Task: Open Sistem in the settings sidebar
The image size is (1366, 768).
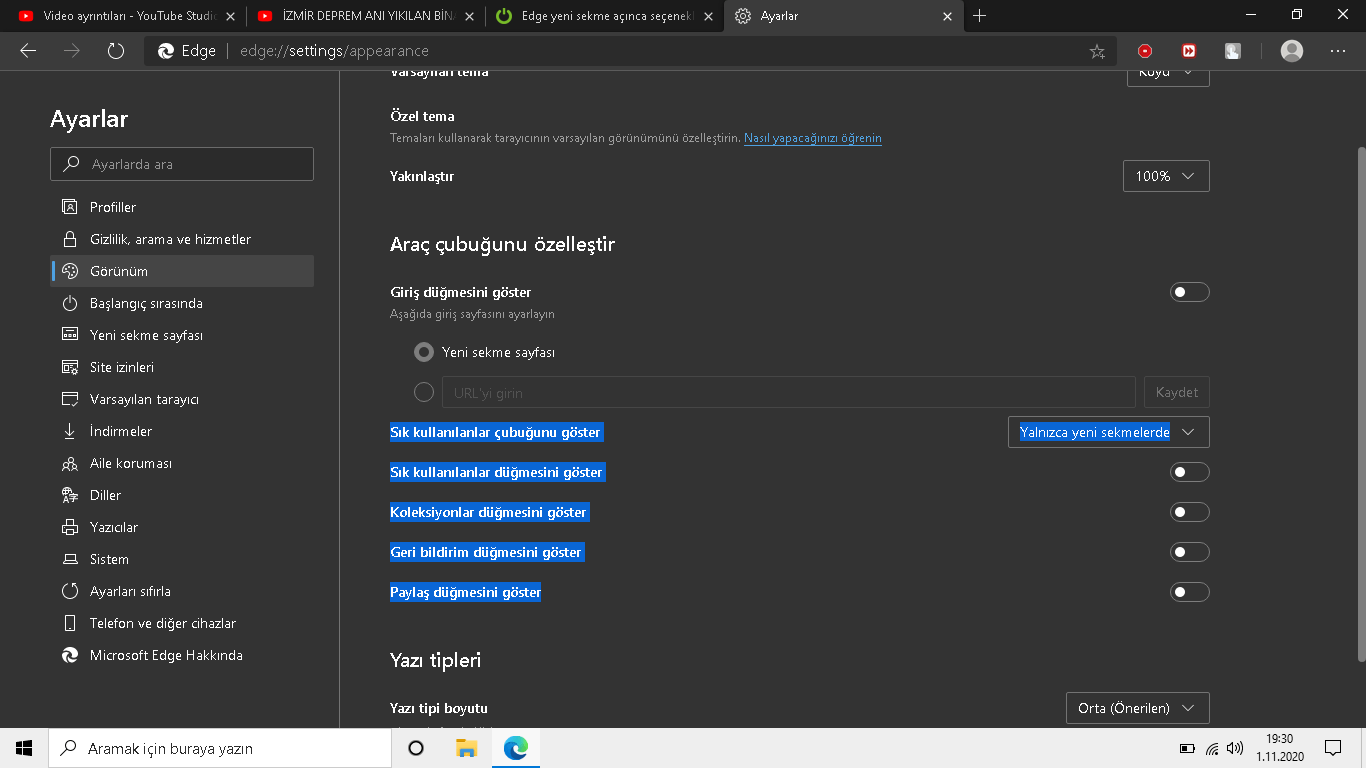Action: click(x=182, y=559)
